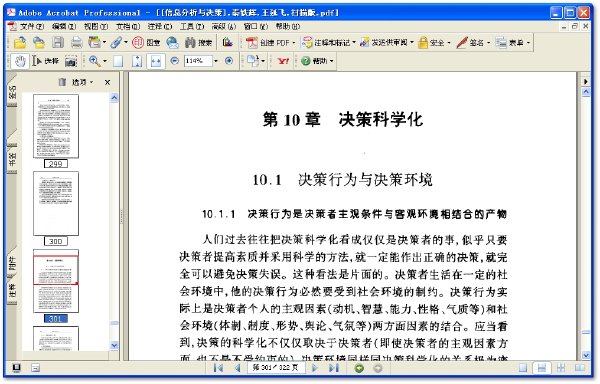
Task: Open the 编辑 menu
Action: [x=64, y=26]
